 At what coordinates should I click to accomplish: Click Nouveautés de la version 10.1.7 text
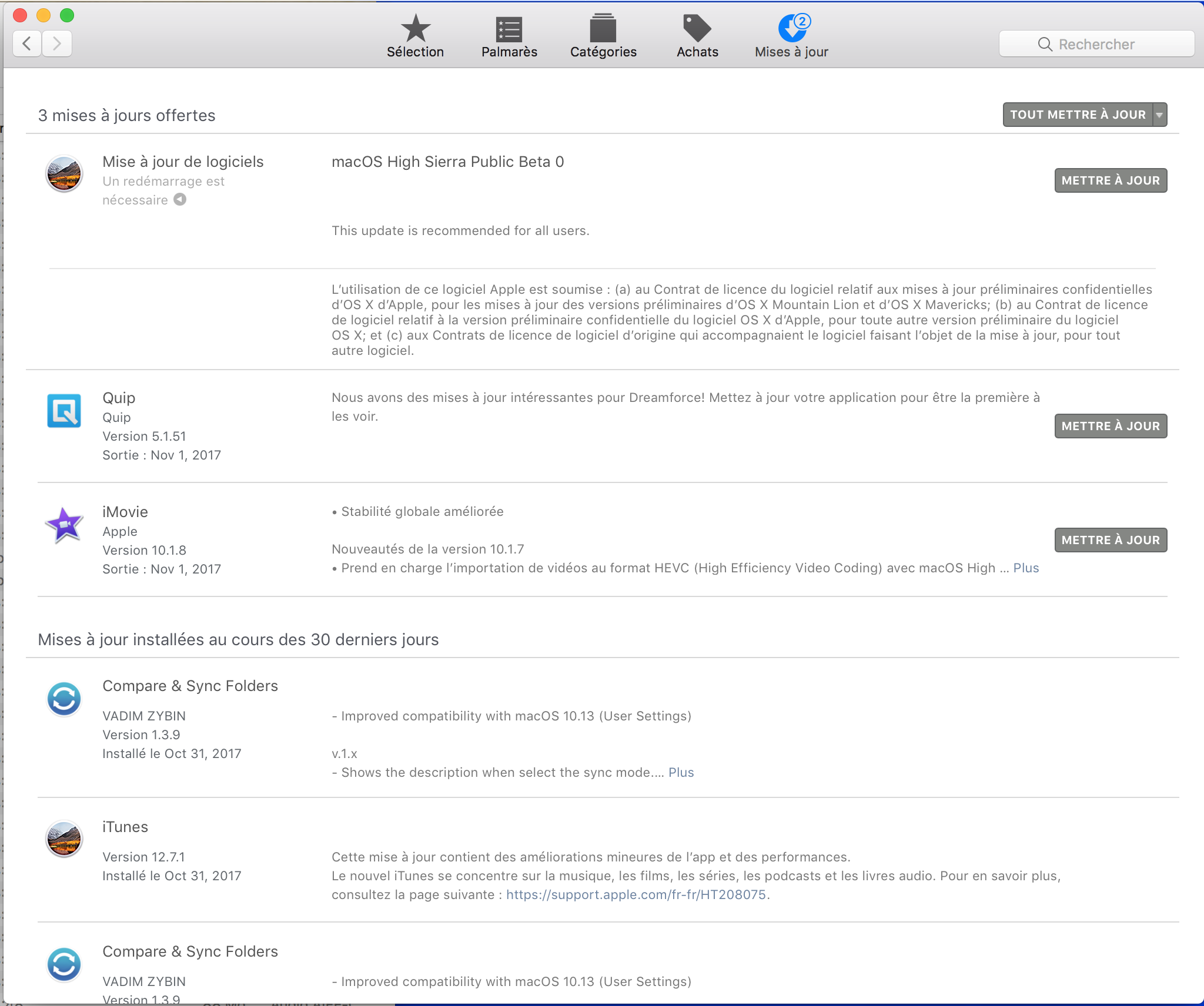(427, 549)
